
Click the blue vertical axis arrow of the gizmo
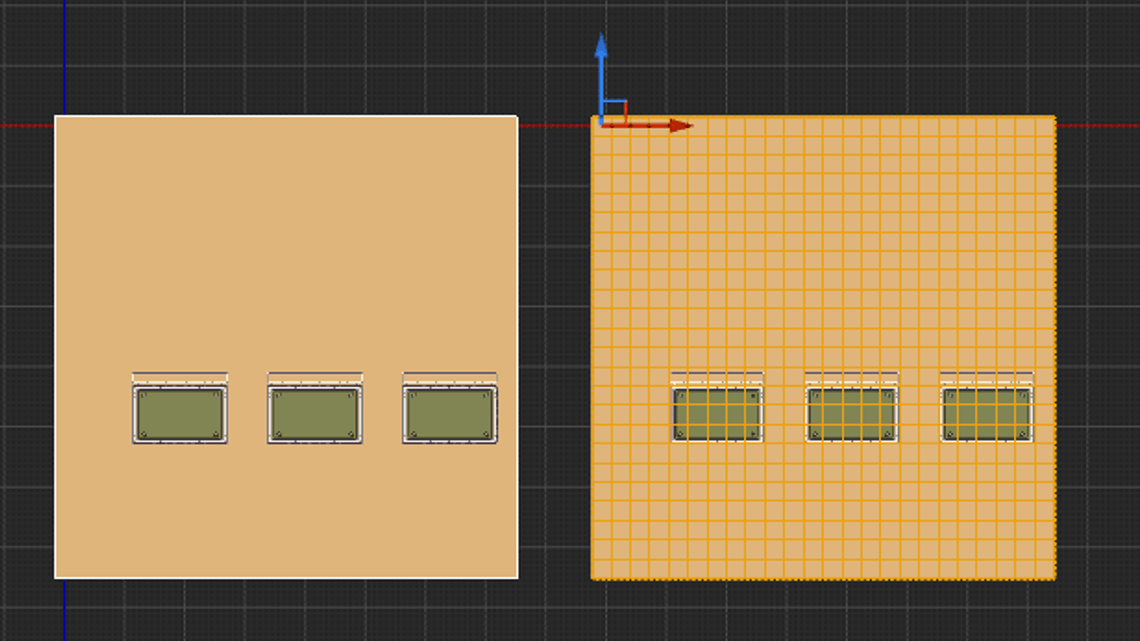pyautogui.click(x=601, y=60)
